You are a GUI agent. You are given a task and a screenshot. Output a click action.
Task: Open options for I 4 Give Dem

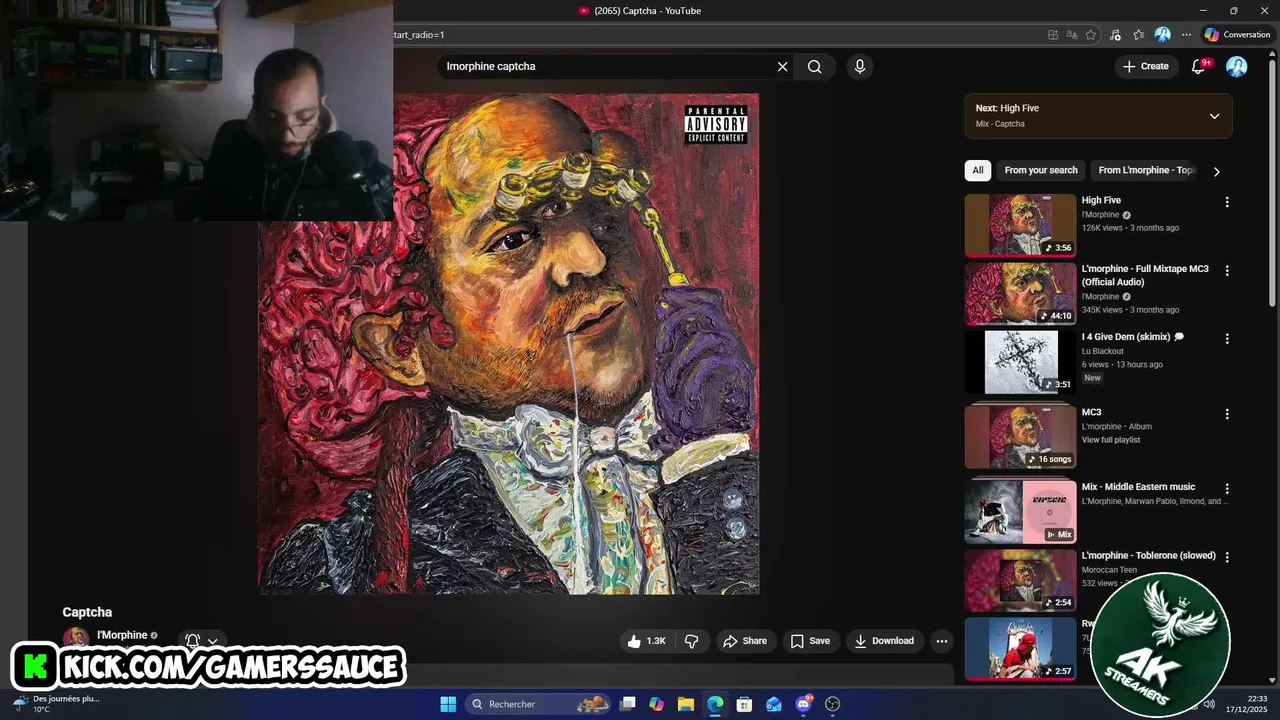coord(1227,338)
